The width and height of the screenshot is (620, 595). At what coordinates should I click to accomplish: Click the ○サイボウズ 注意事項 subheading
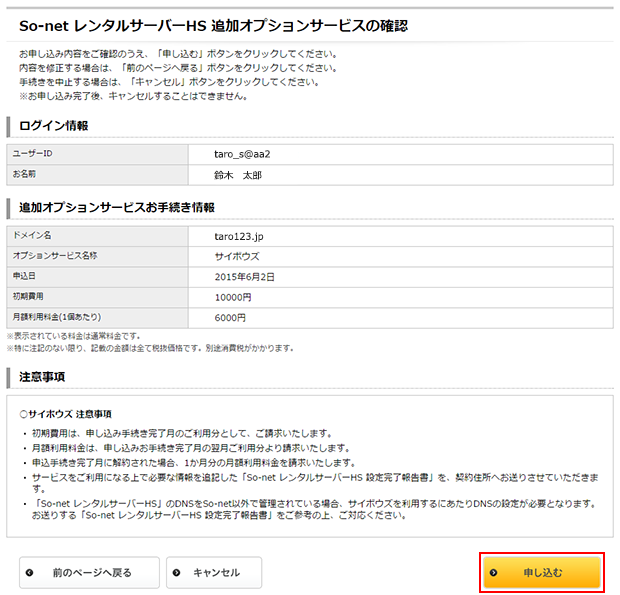[x=66, y=413]
